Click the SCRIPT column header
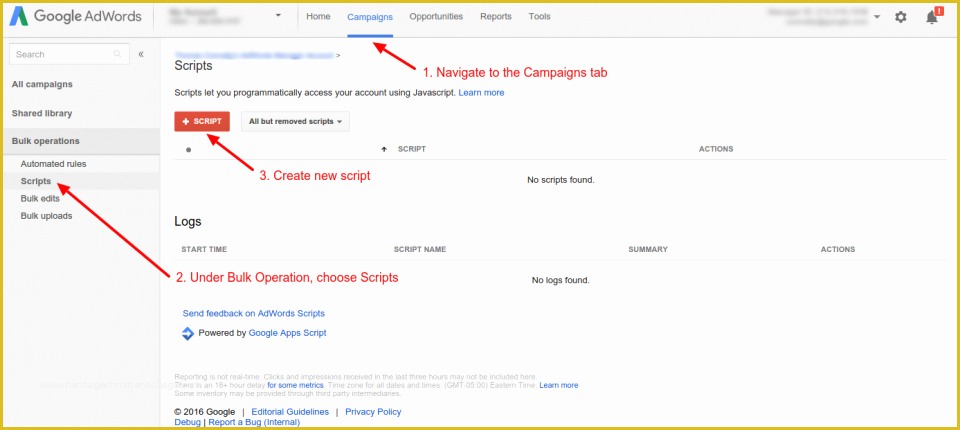 411,149
